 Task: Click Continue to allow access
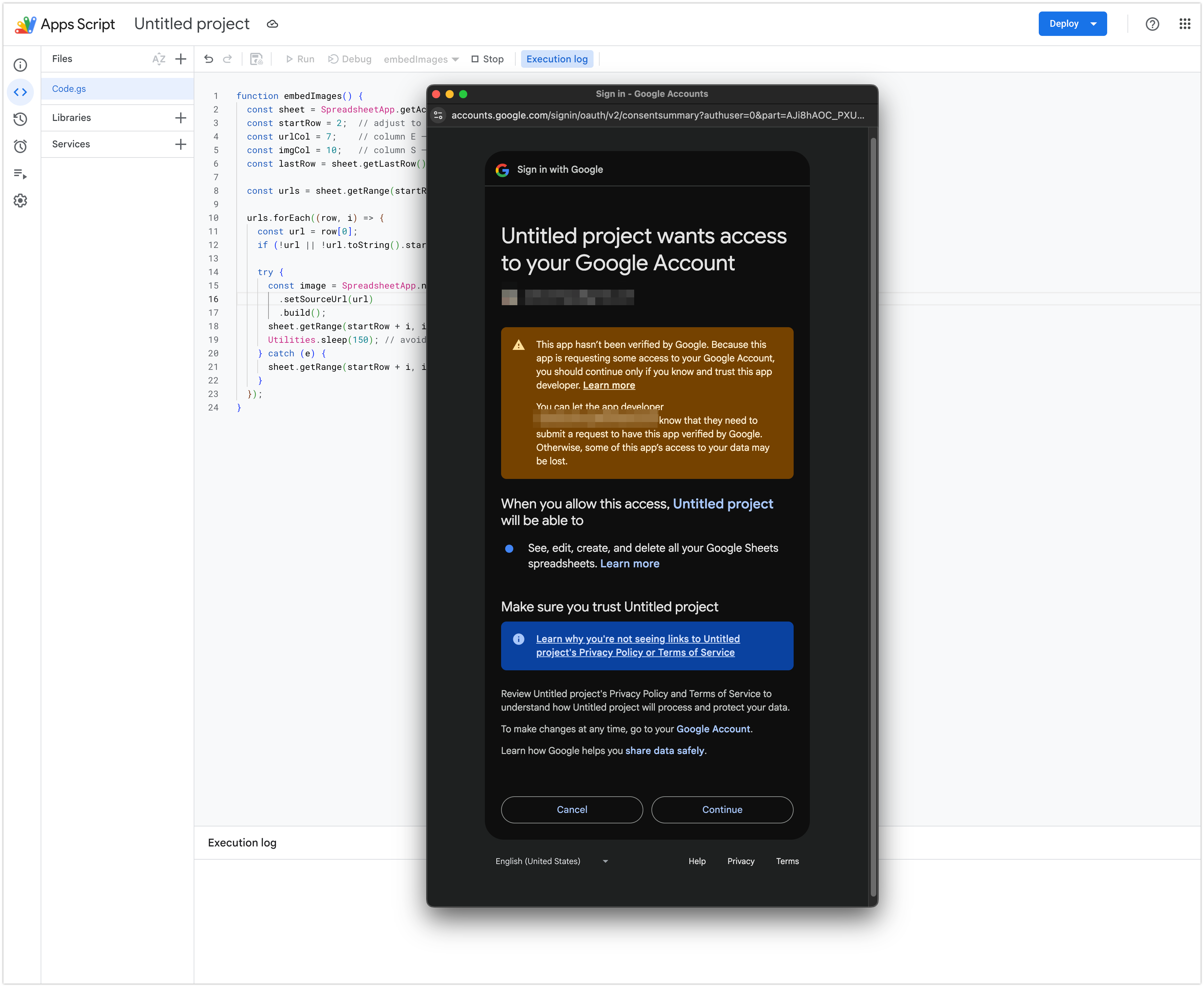point(722,810)
